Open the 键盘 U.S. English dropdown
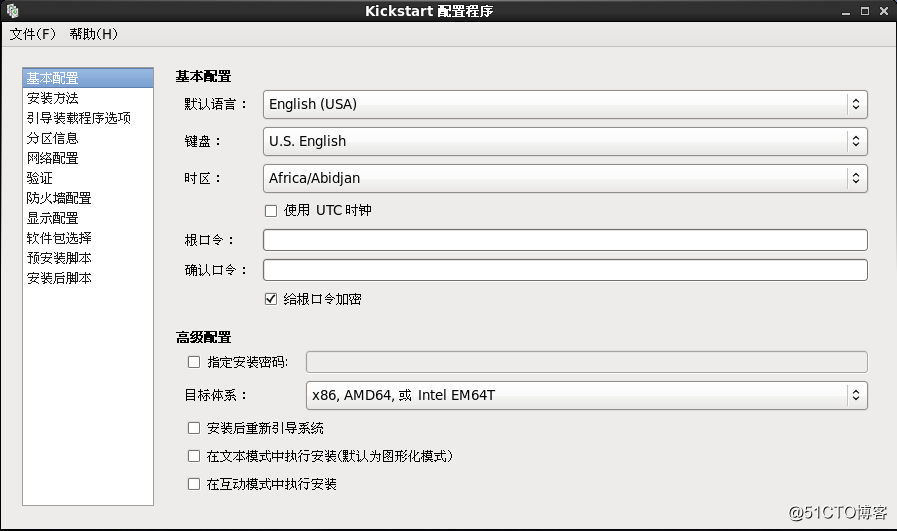897x531 pixels. tap(565, 141)
